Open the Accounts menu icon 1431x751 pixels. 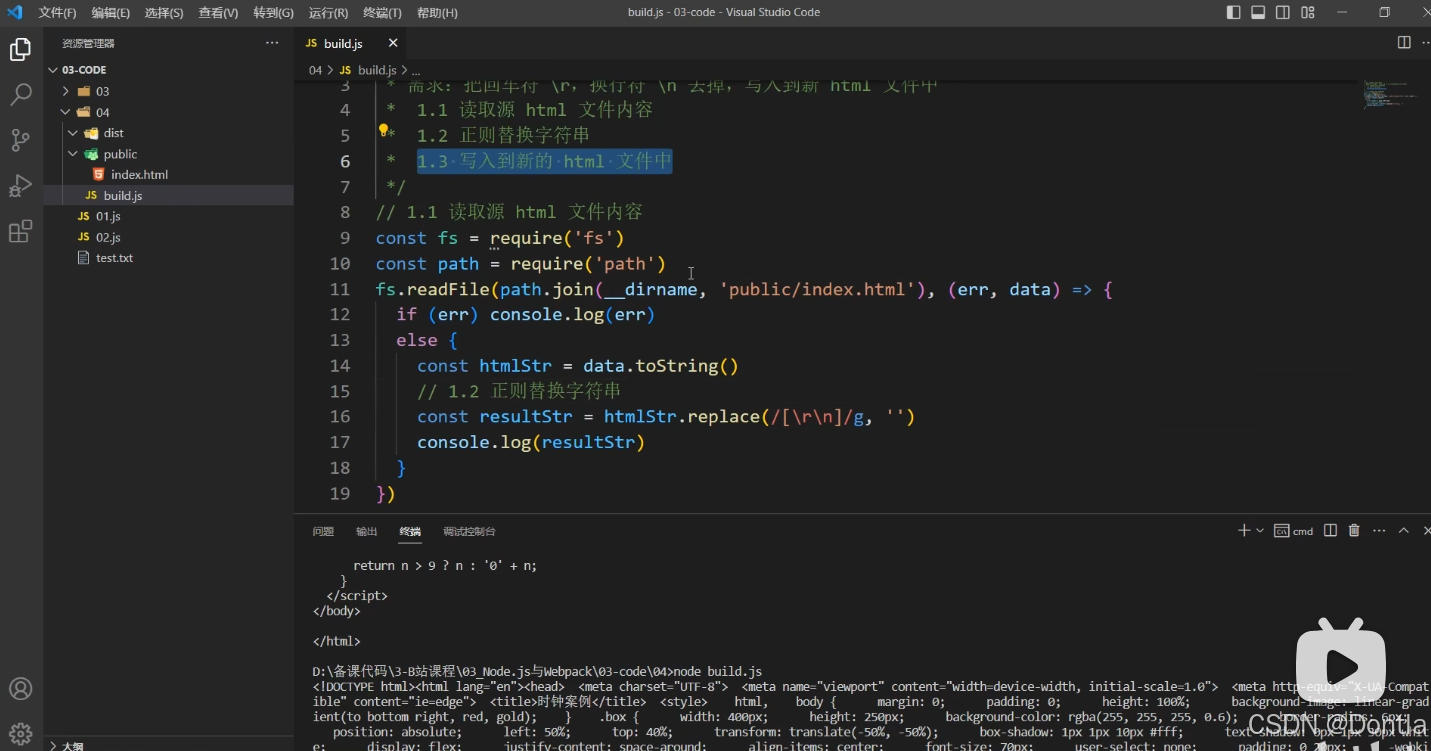20,689
